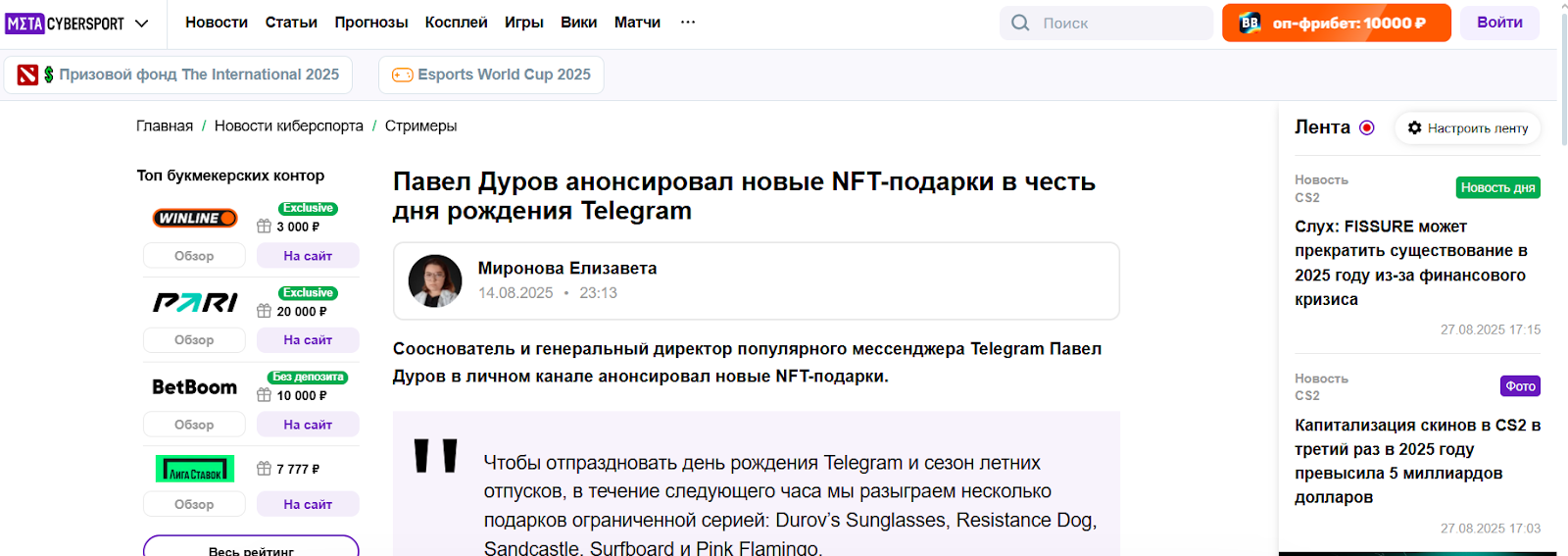This screenshot has width=1568, height=556.
Task: Go to the Матчи menu item
Action: (637, 23)
